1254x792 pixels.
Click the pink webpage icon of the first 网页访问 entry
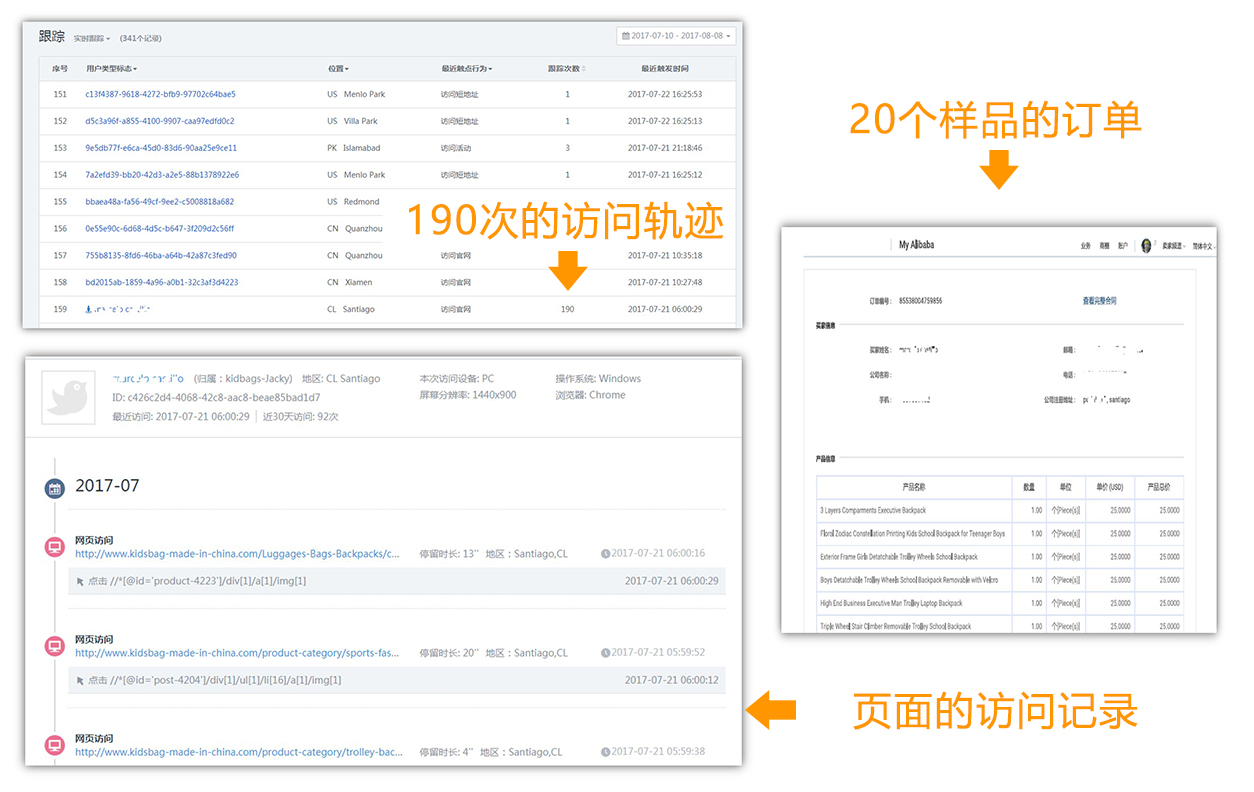coord(54,545)
